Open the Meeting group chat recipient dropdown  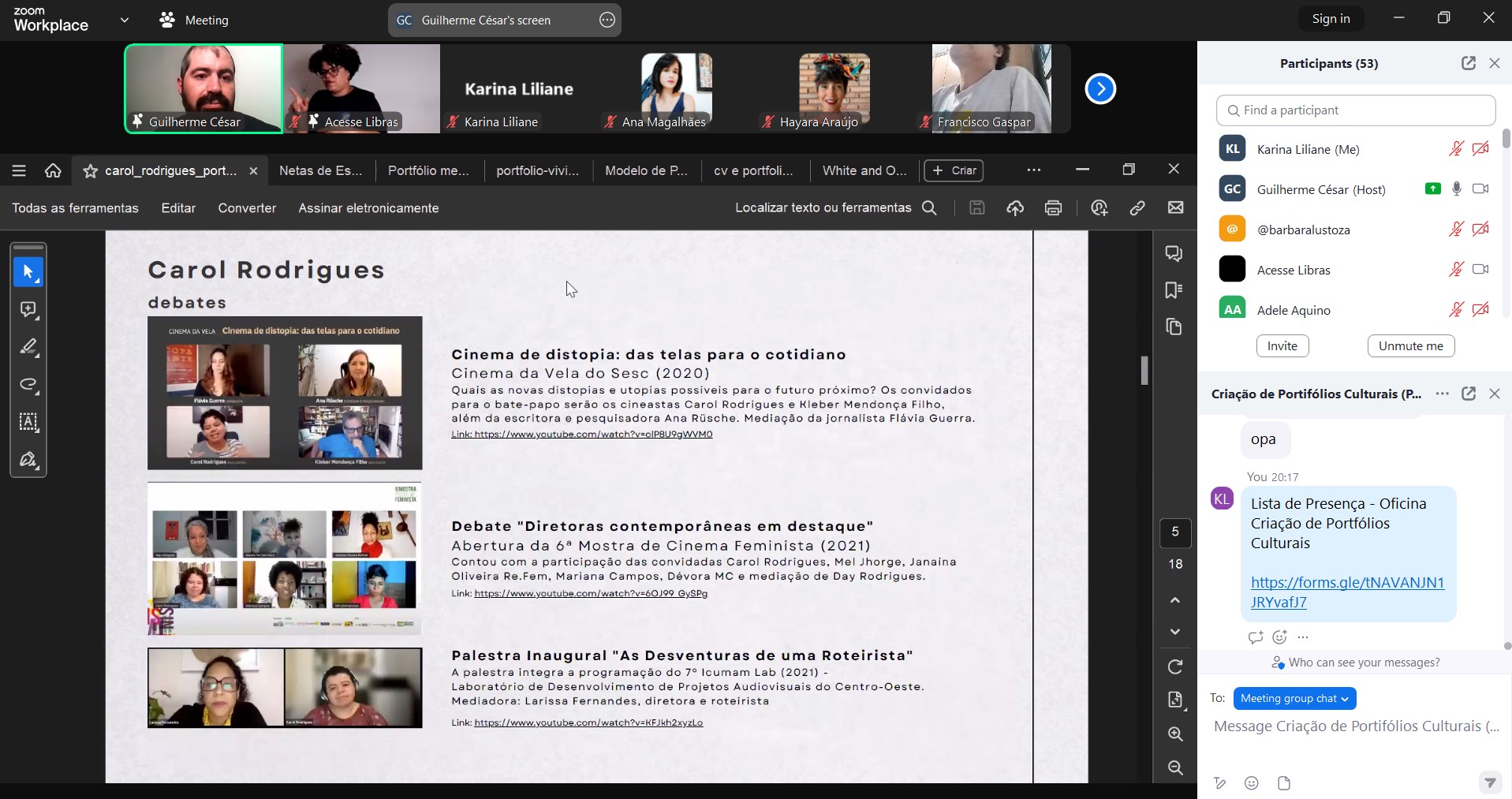coord(1294,699)
